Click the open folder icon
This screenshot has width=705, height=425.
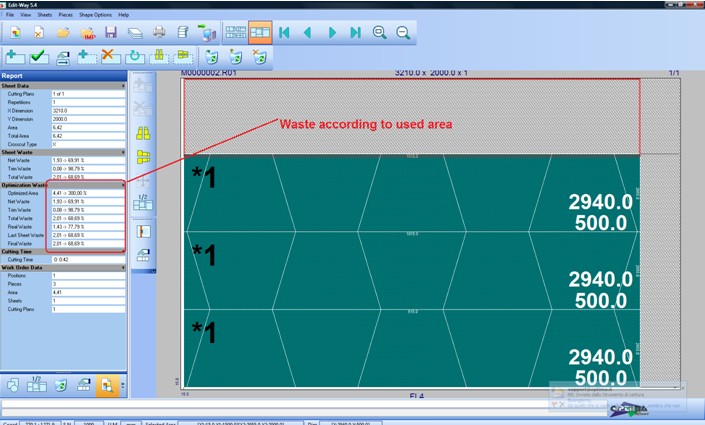coord(63,32)
